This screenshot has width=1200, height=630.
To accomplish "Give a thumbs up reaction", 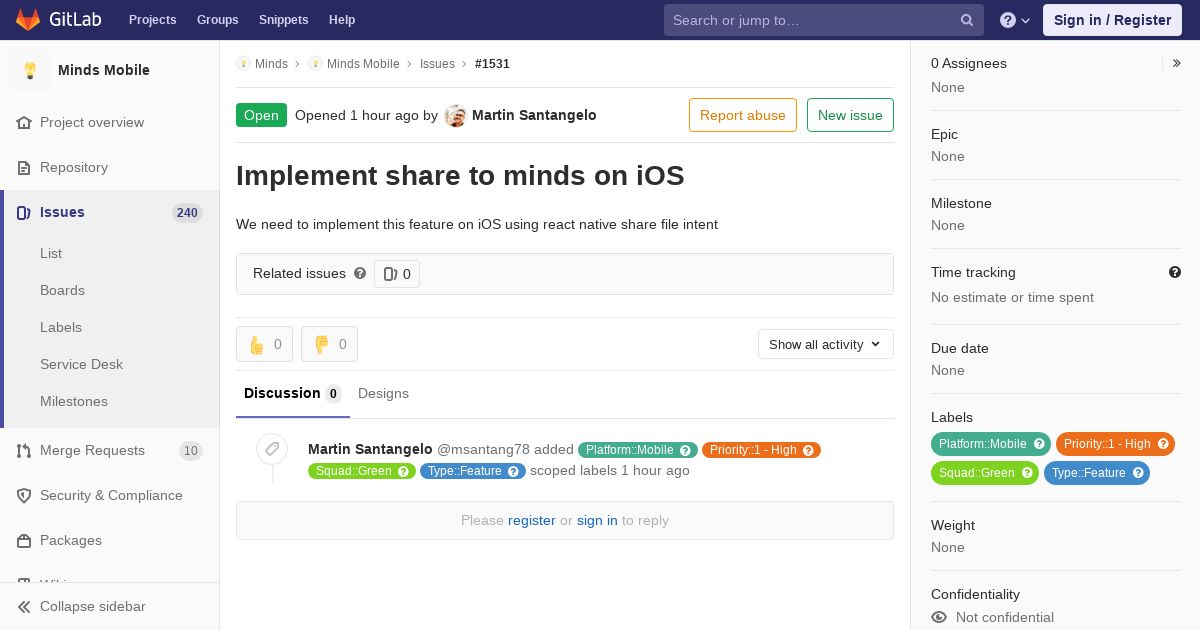I will click(264, 344).
